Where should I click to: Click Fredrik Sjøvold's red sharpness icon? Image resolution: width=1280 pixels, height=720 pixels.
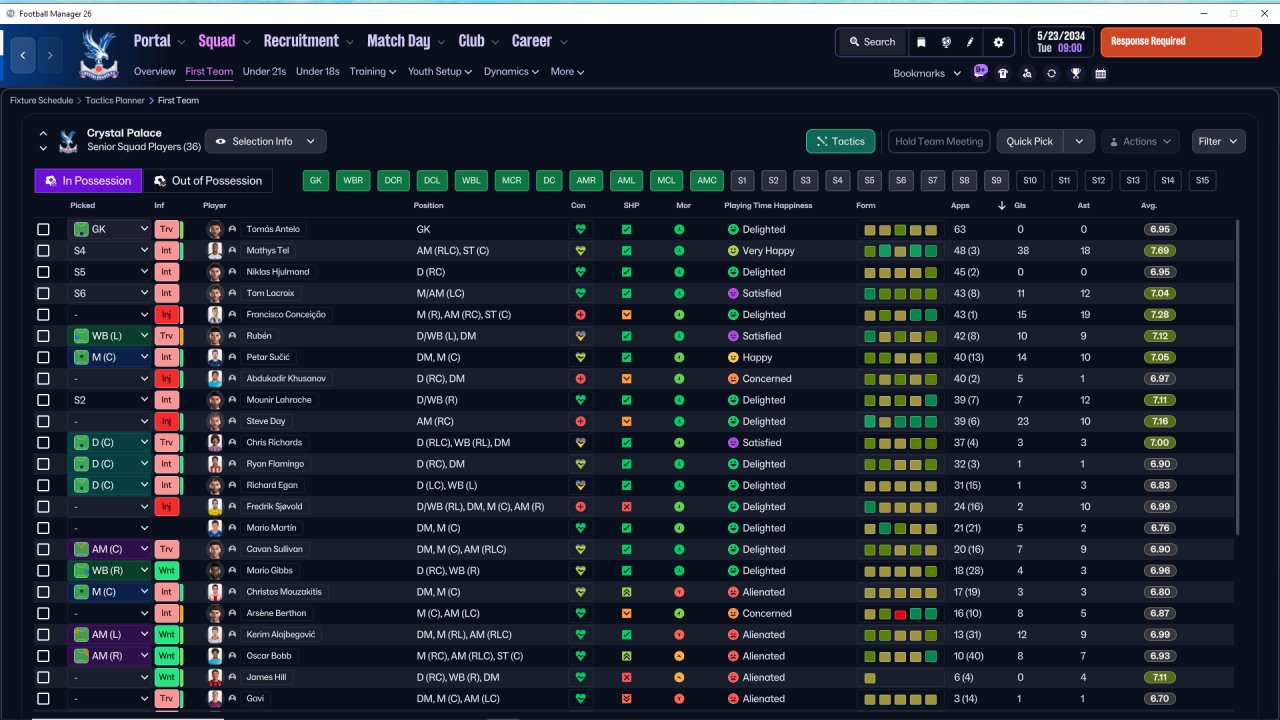627,507
